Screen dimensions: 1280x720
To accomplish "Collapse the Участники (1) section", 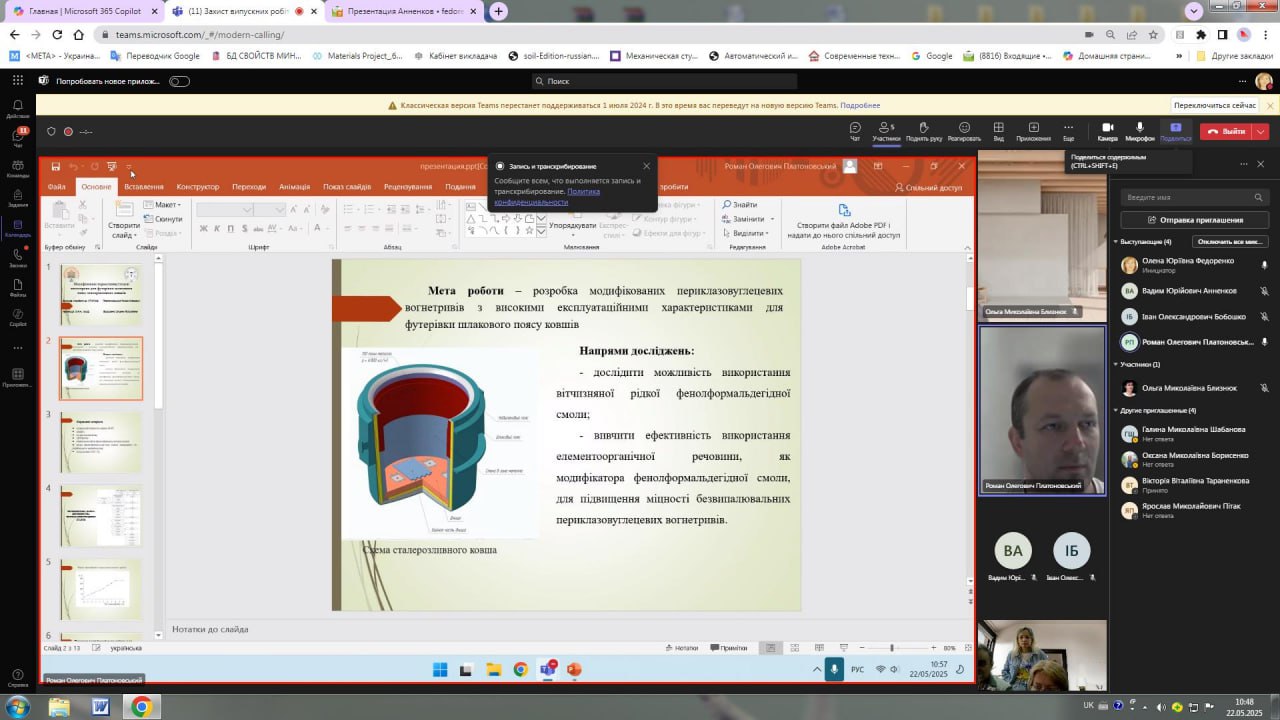I will pos(1116,364).
